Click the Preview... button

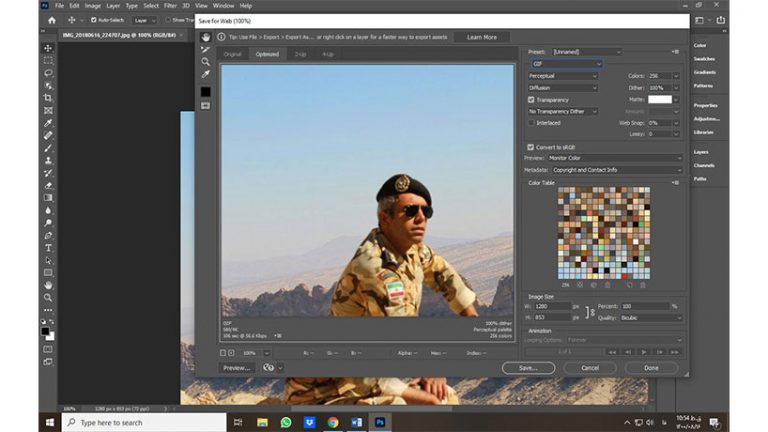pos(237,368)
